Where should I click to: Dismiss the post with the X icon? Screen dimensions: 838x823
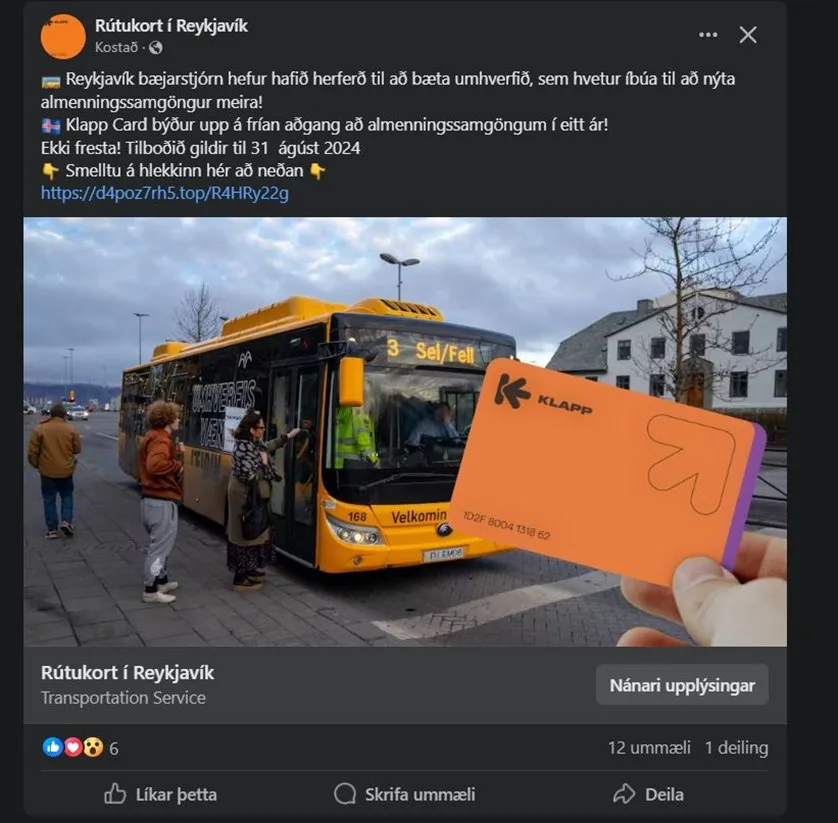click(x=748, y=35)
